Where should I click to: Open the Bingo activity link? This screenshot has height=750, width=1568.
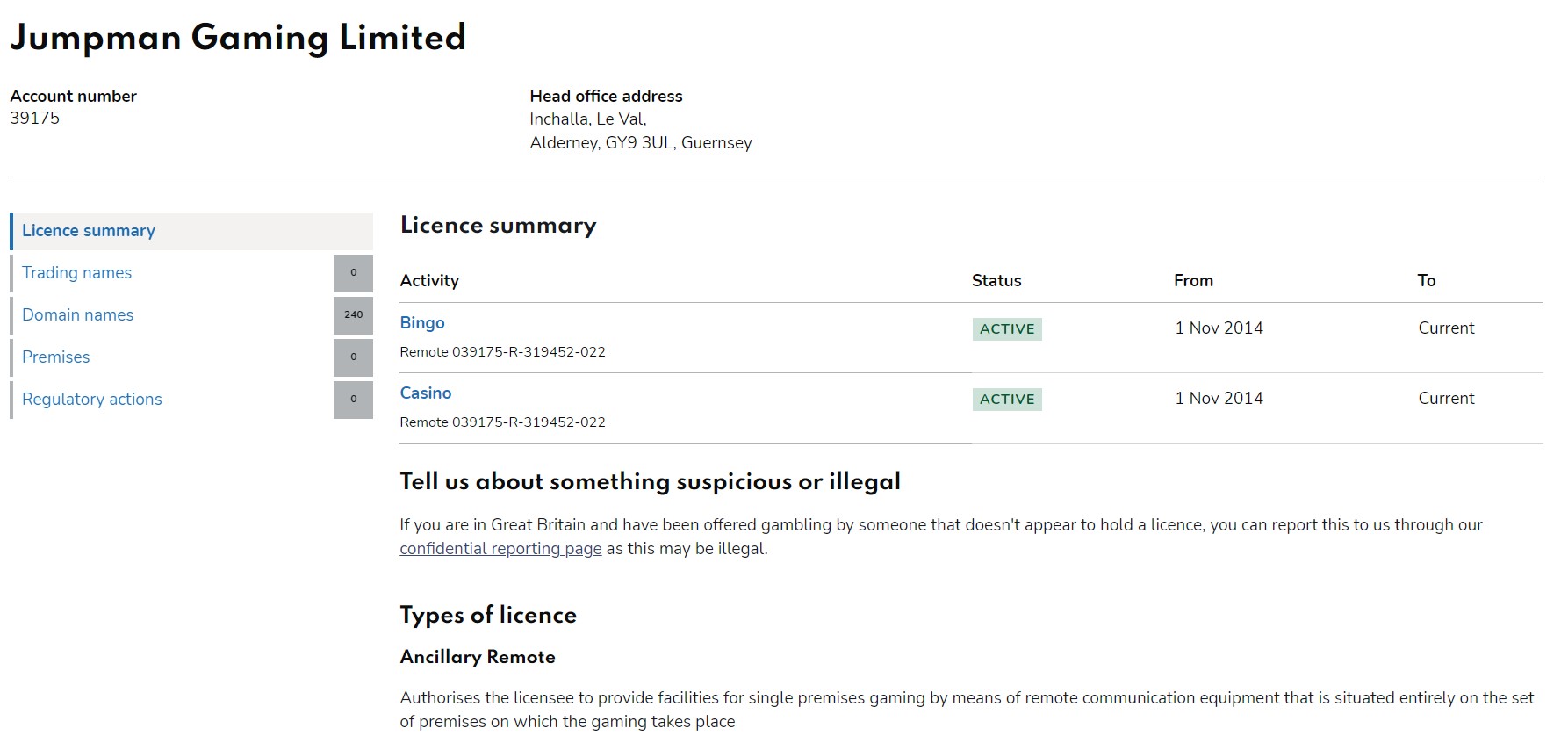(422, 323)
